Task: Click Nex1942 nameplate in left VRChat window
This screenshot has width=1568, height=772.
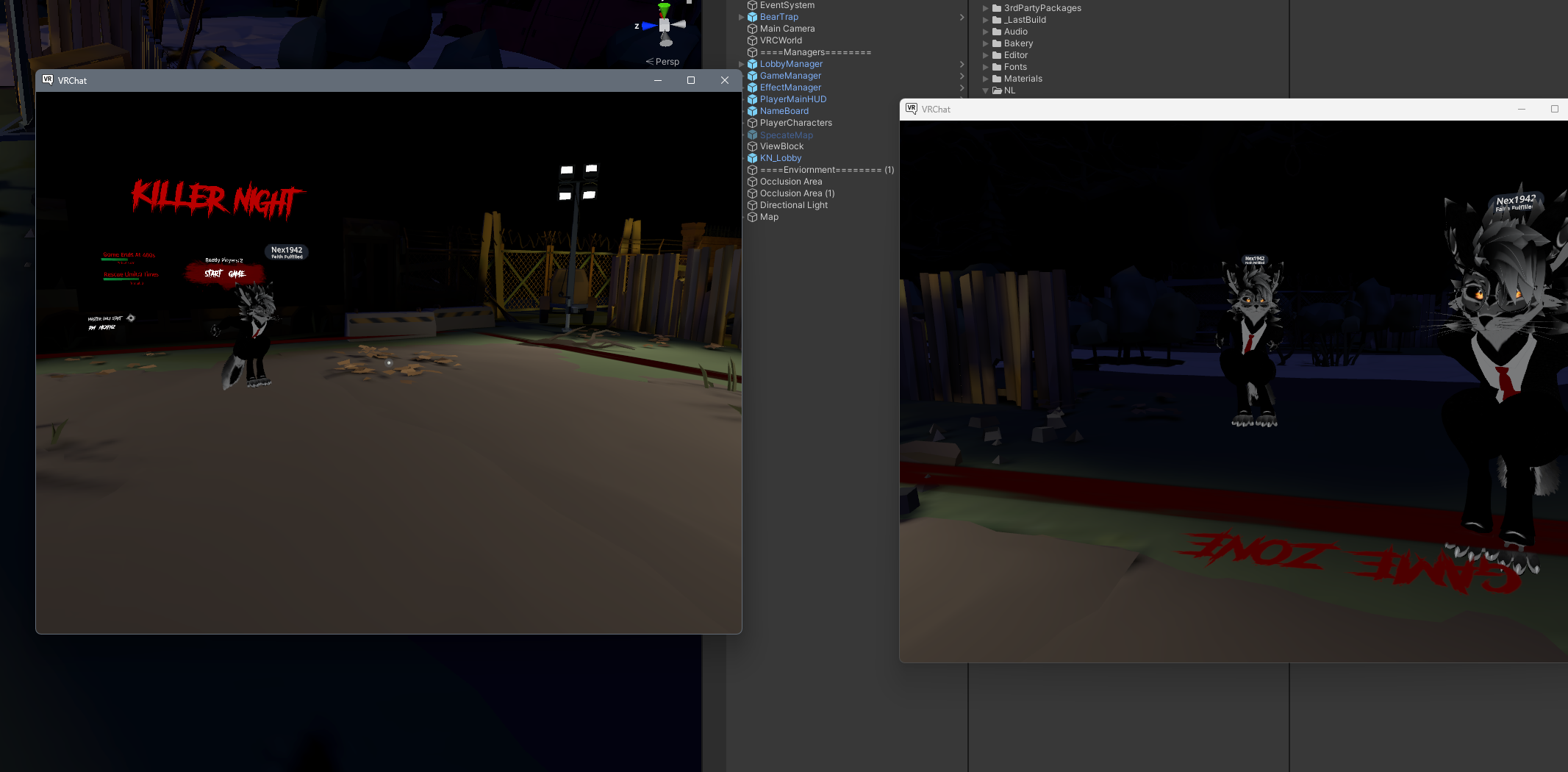Action: pyautogui.click(x=287, y=252)
